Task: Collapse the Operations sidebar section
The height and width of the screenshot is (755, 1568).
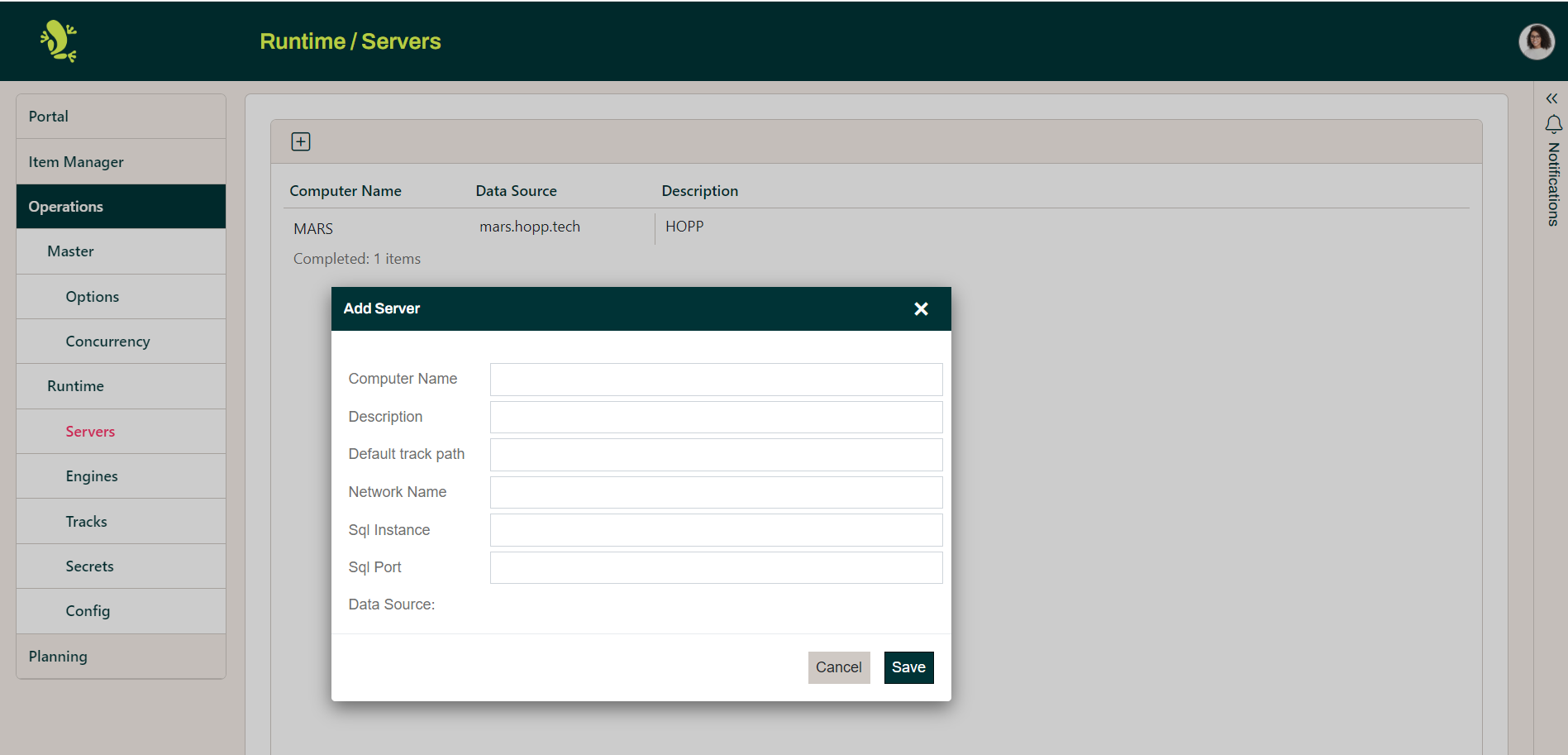Action: pyautogui.click(x=121, y=207)
